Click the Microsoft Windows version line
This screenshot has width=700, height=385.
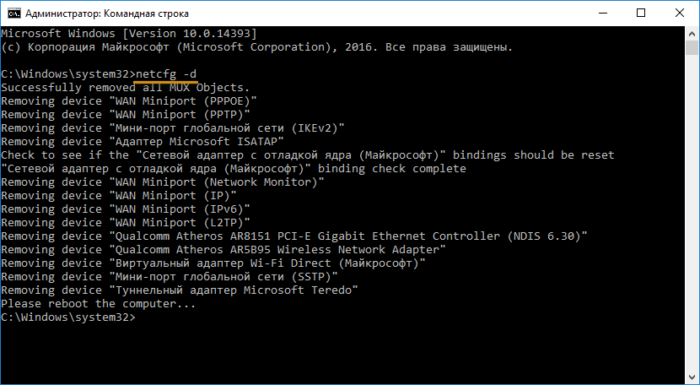[x=129, y=33]
